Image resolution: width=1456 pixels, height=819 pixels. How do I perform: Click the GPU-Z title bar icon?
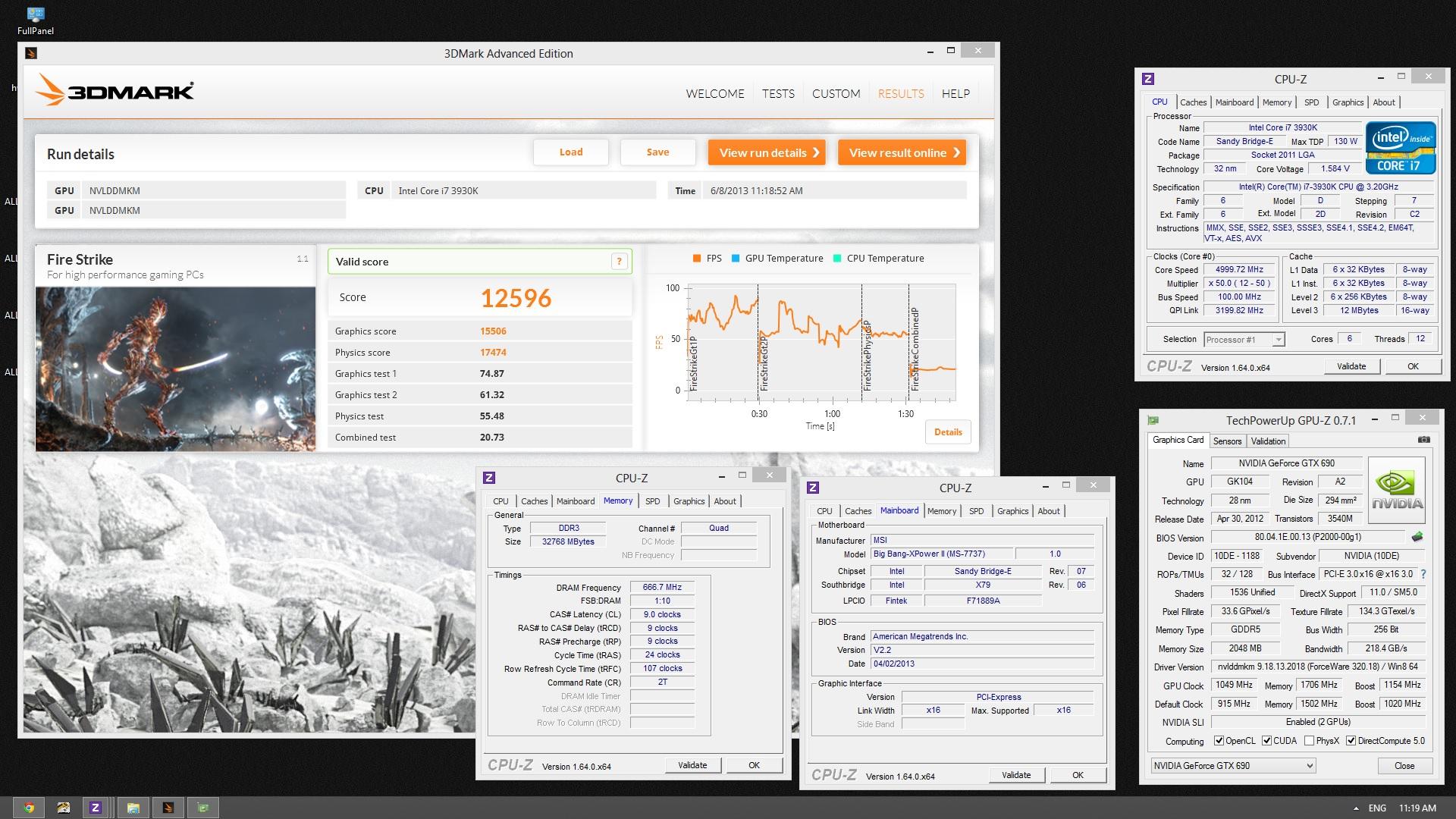pyautogui.click(x=1153, y=420)
